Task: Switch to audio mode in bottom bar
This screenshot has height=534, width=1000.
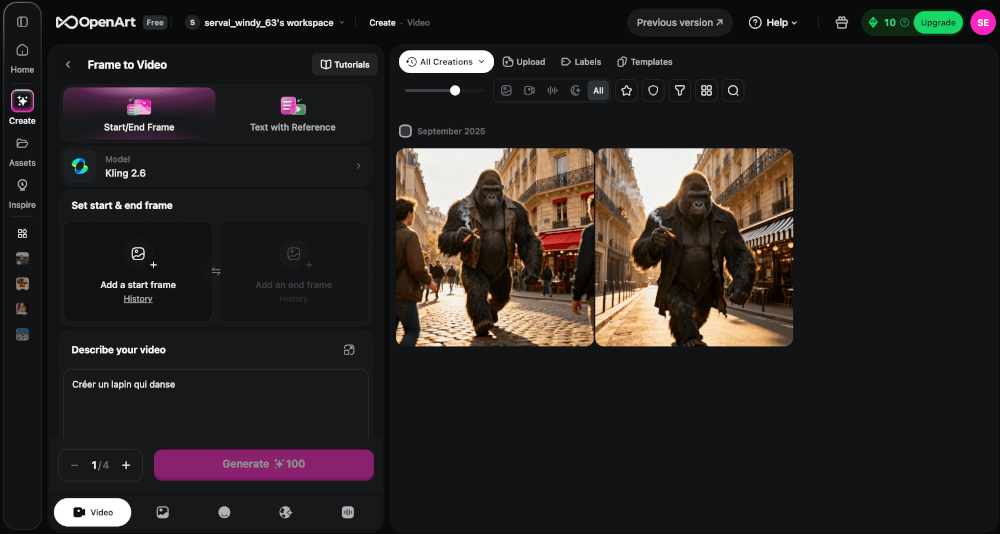Action: point(348,512)
